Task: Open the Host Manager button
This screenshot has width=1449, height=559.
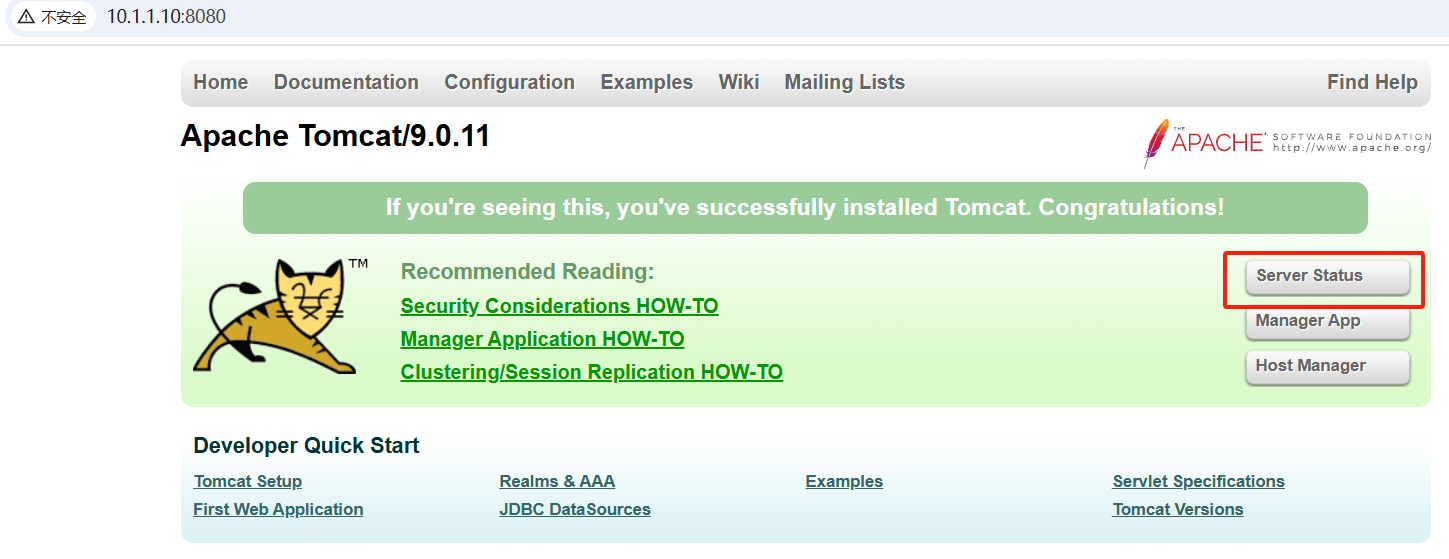Action: point(1328,366)
